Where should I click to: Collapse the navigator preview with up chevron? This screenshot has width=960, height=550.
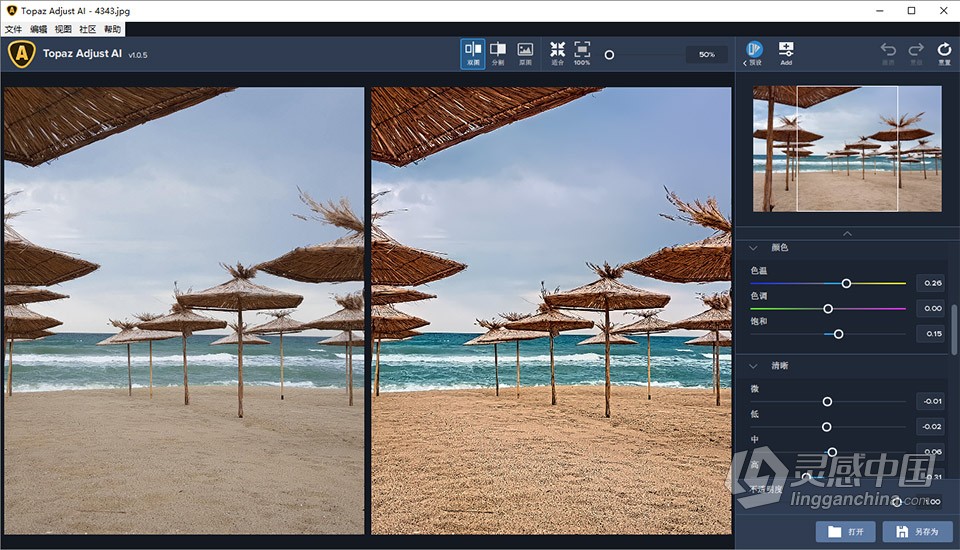[847, 233]
